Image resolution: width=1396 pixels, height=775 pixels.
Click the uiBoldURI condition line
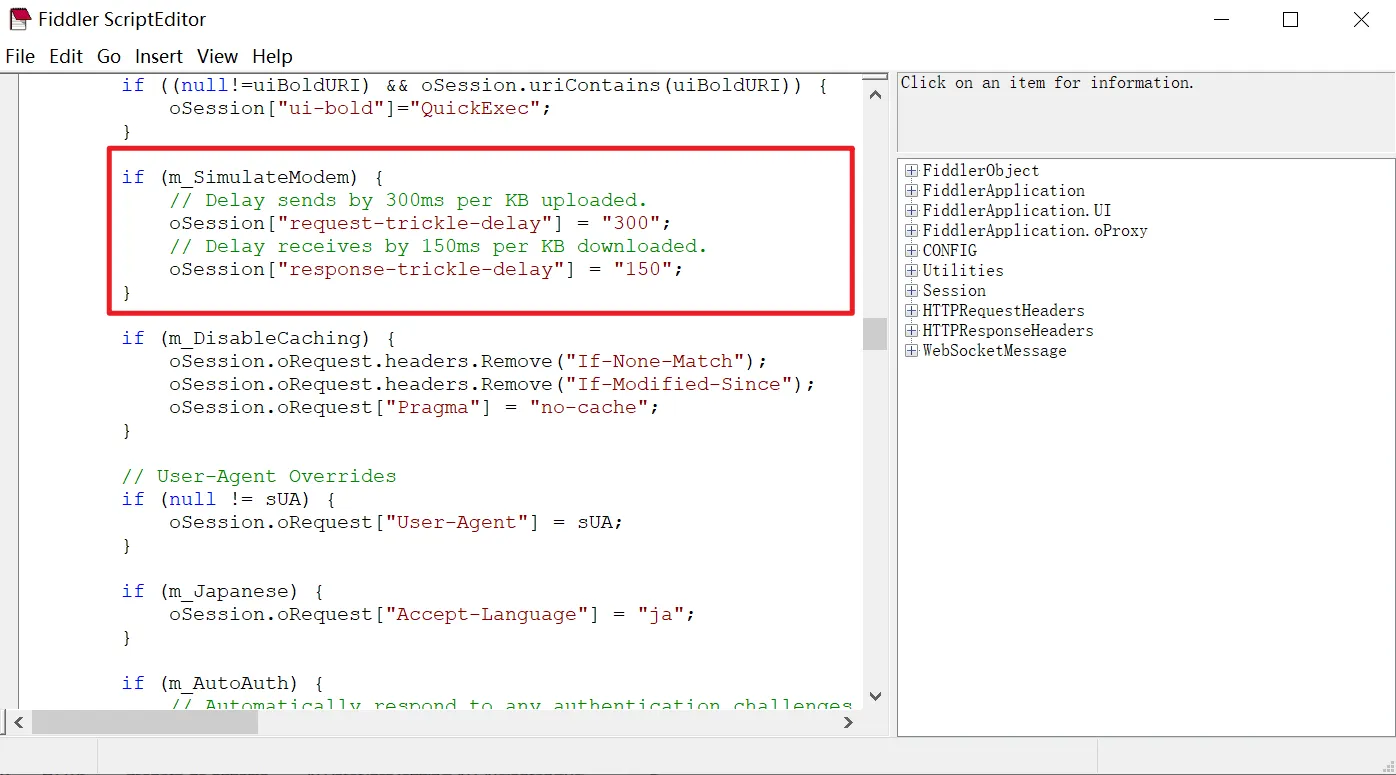coord(475,85)
